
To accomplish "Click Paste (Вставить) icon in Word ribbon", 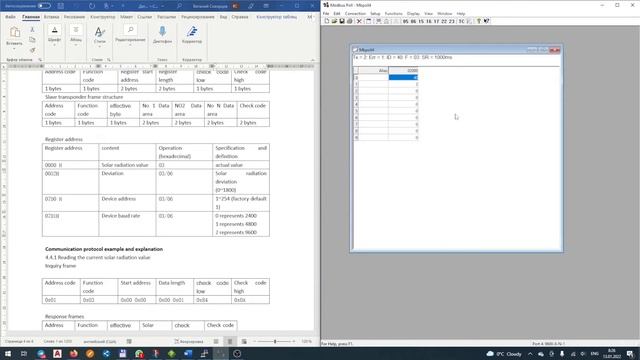I will (15, 33).
